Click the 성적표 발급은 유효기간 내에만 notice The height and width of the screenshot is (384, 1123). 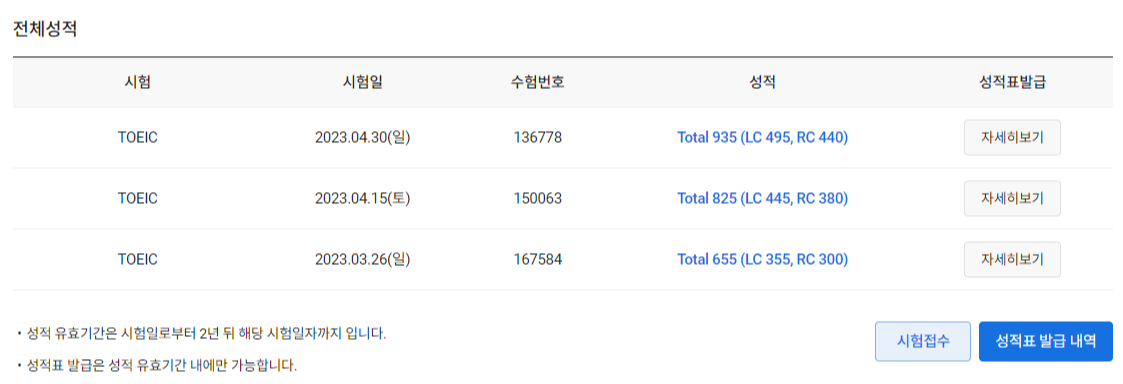(x=161, y=366)
